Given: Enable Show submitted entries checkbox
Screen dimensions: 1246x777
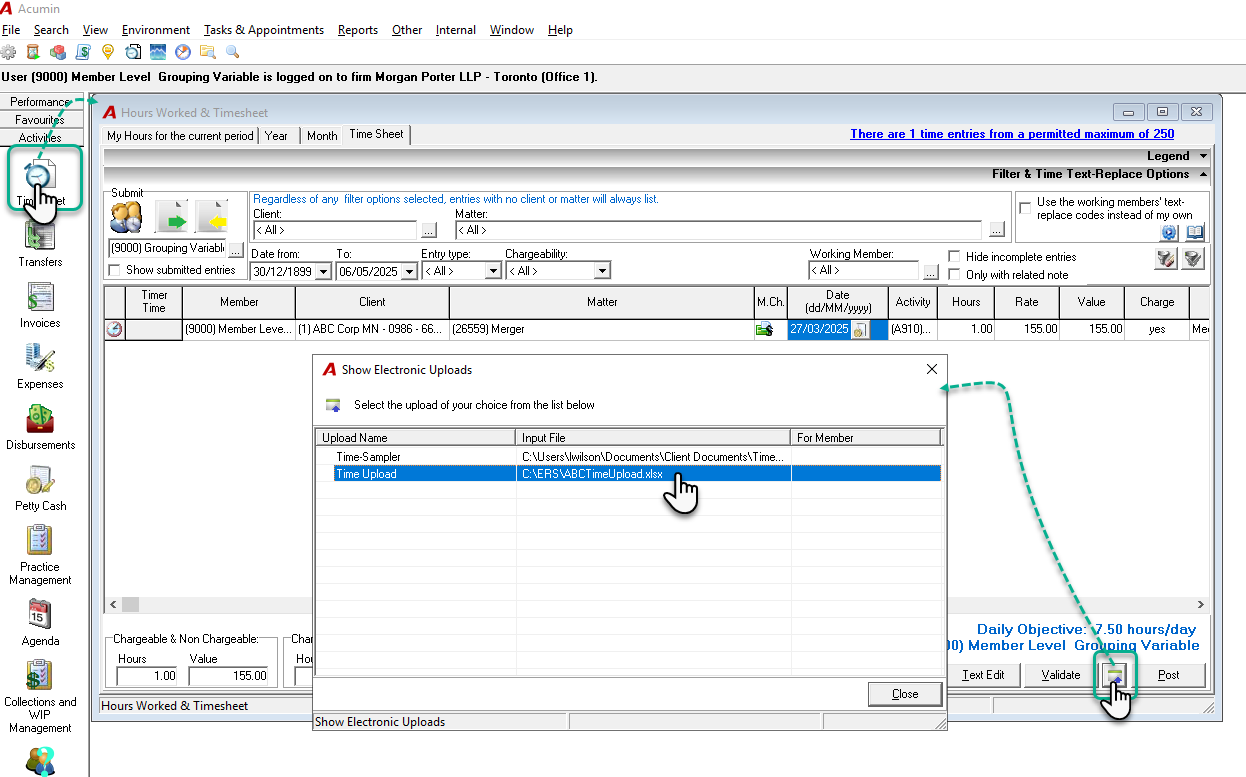Looking at the screenshot, I should click(x=114, y=270).
